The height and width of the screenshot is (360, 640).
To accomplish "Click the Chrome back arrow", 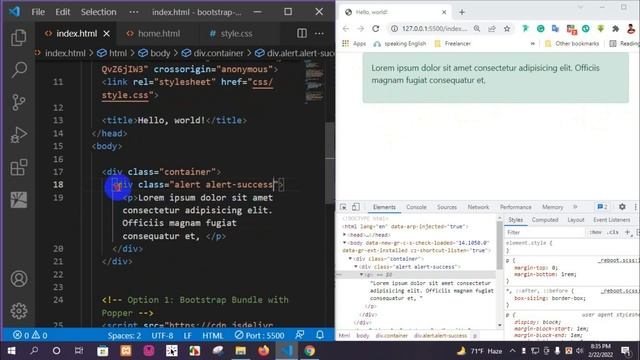I will pos(346,29).
